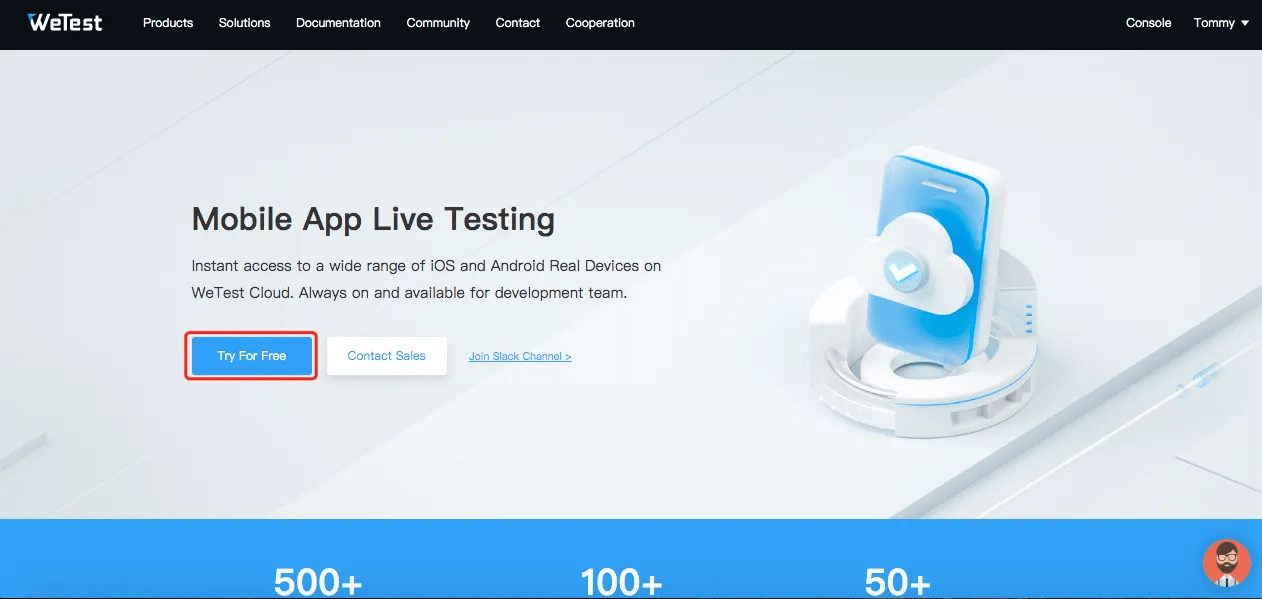The image size is (1262, 599).
Task: Click the 500+ statistic
Action: 318,582
